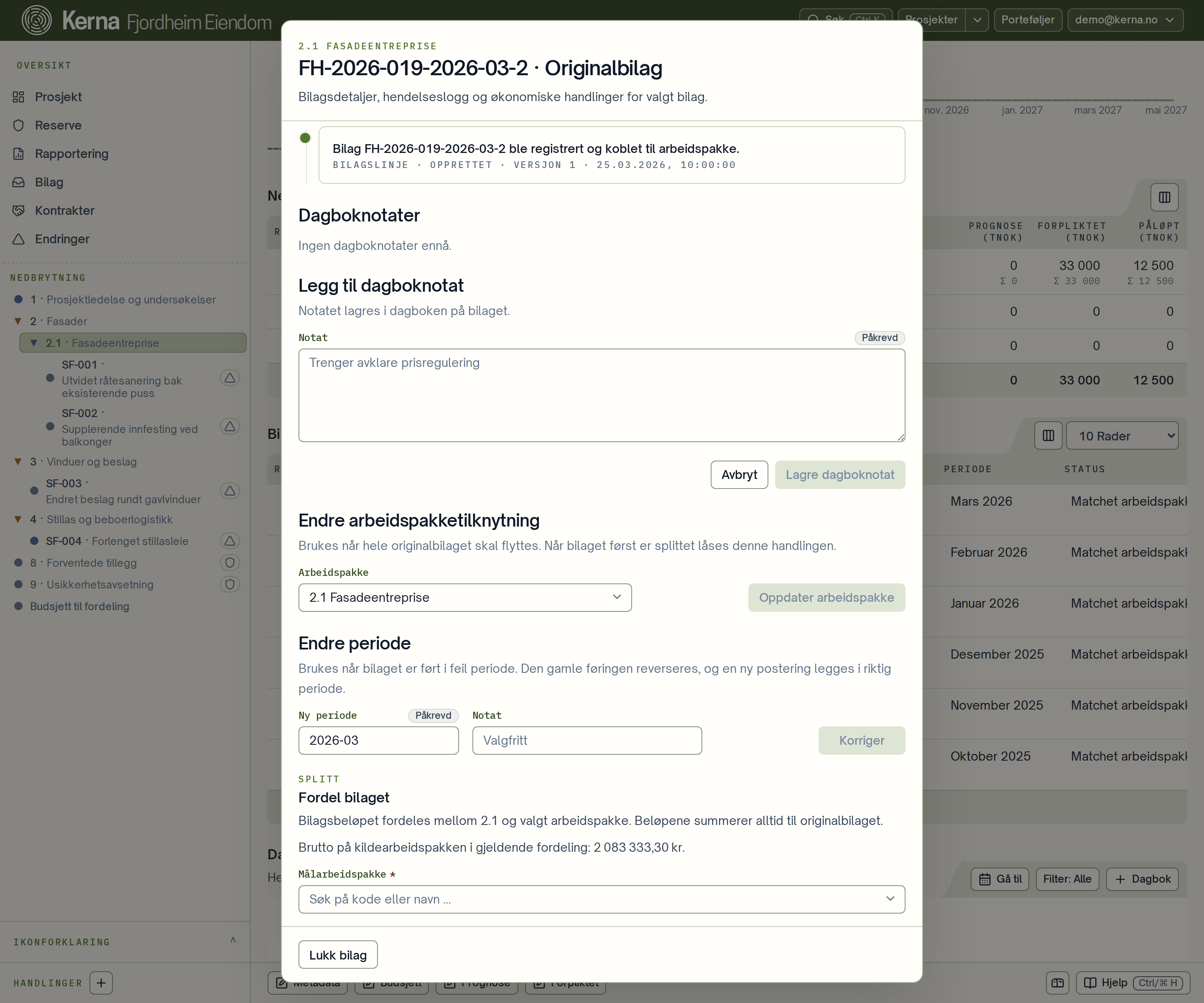Open Bilag in the sidebar
1204x1003 pixels.
click(x=49, y=182)
